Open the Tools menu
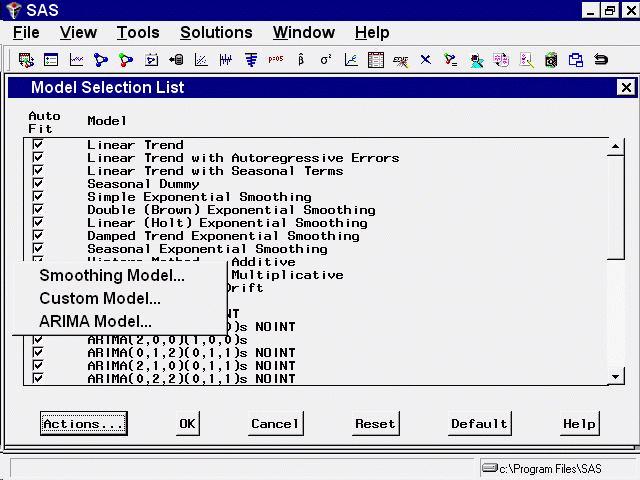The height and width of the screenshot is (480, 640). [x=138, y=33]
